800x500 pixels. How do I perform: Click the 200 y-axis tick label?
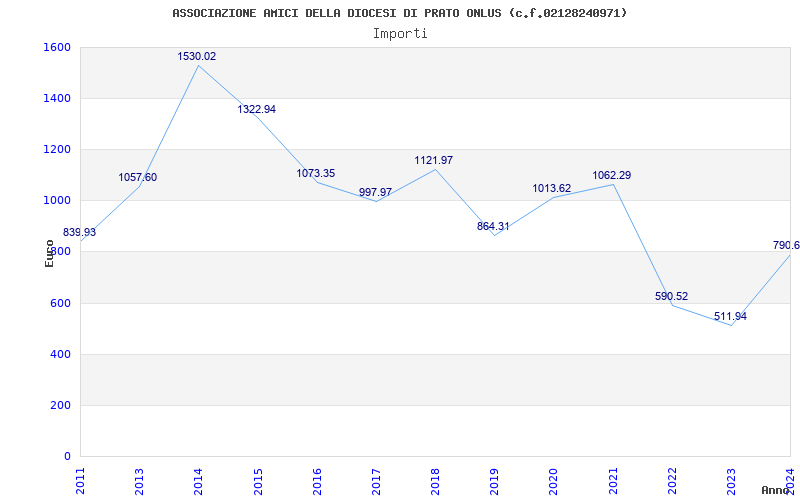point(60,405)
